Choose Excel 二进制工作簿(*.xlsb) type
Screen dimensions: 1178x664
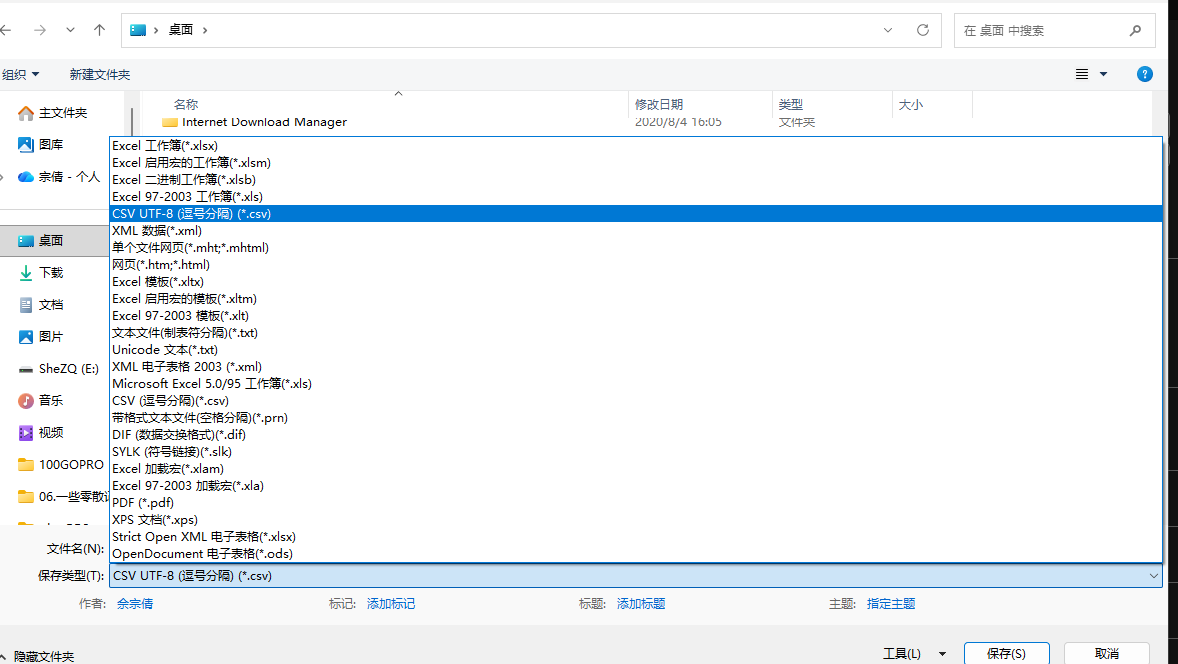tap(636, 180)
